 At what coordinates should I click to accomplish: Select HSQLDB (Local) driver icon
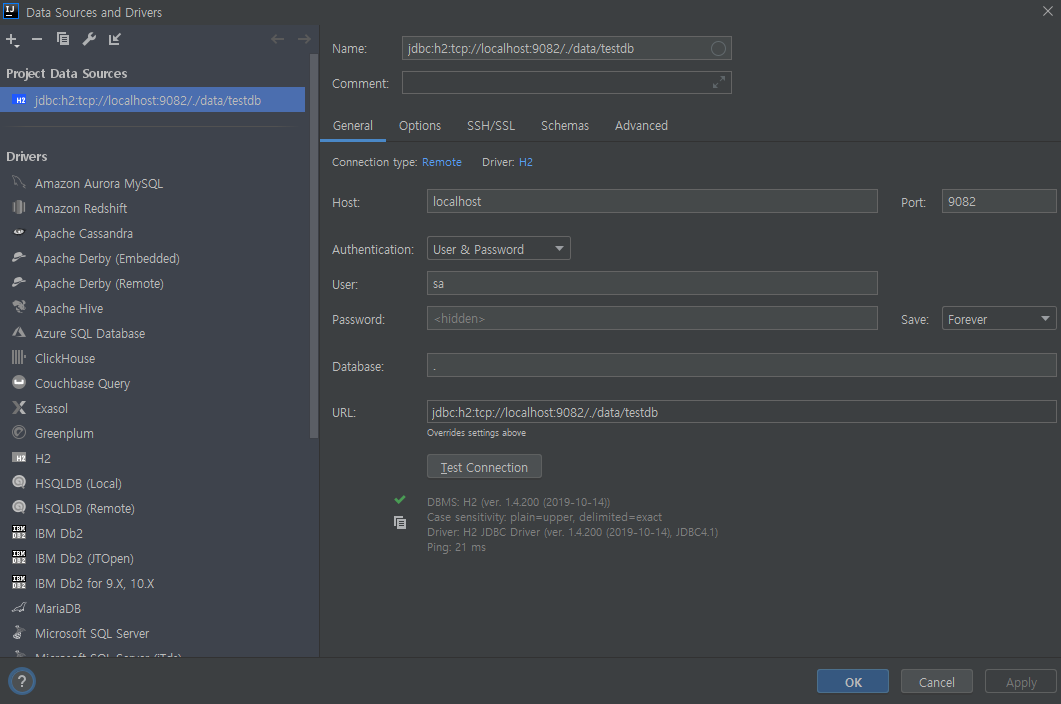tap(19, 483)
